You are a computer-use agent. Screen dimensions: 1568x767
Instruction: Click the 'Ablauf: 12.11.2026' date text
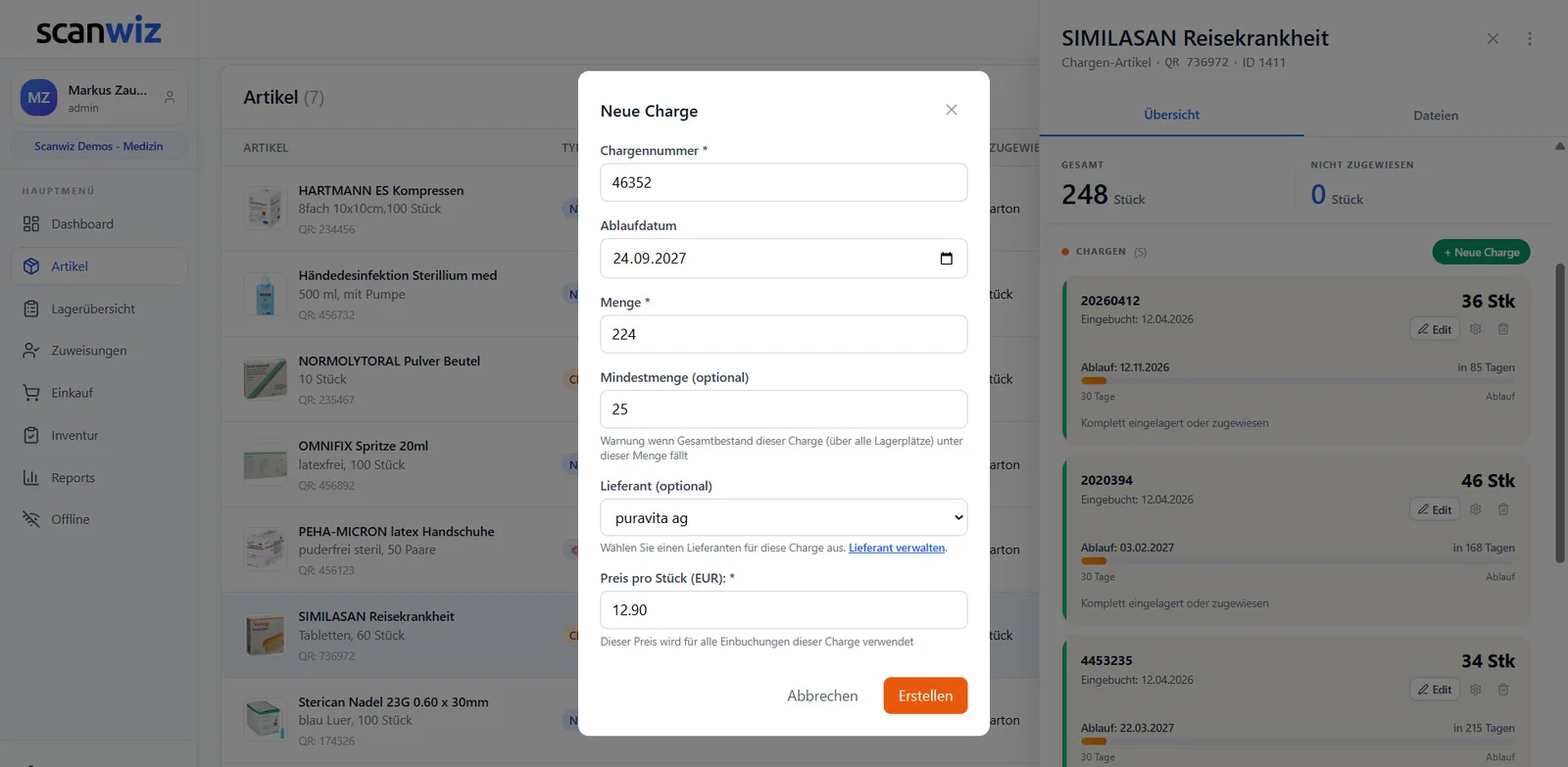tap(1125, 367)
